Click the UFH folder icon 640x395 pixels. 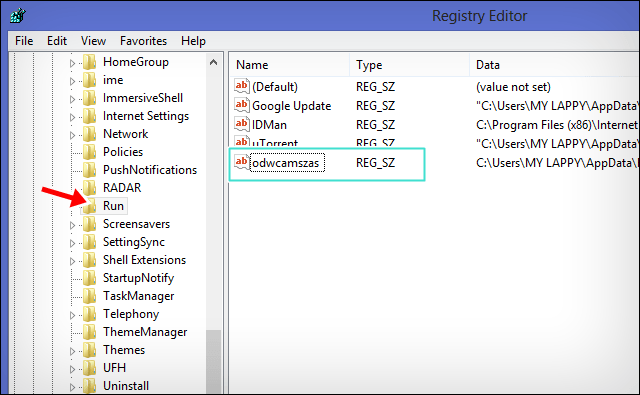pyautogui.click(x=89, y=368)
